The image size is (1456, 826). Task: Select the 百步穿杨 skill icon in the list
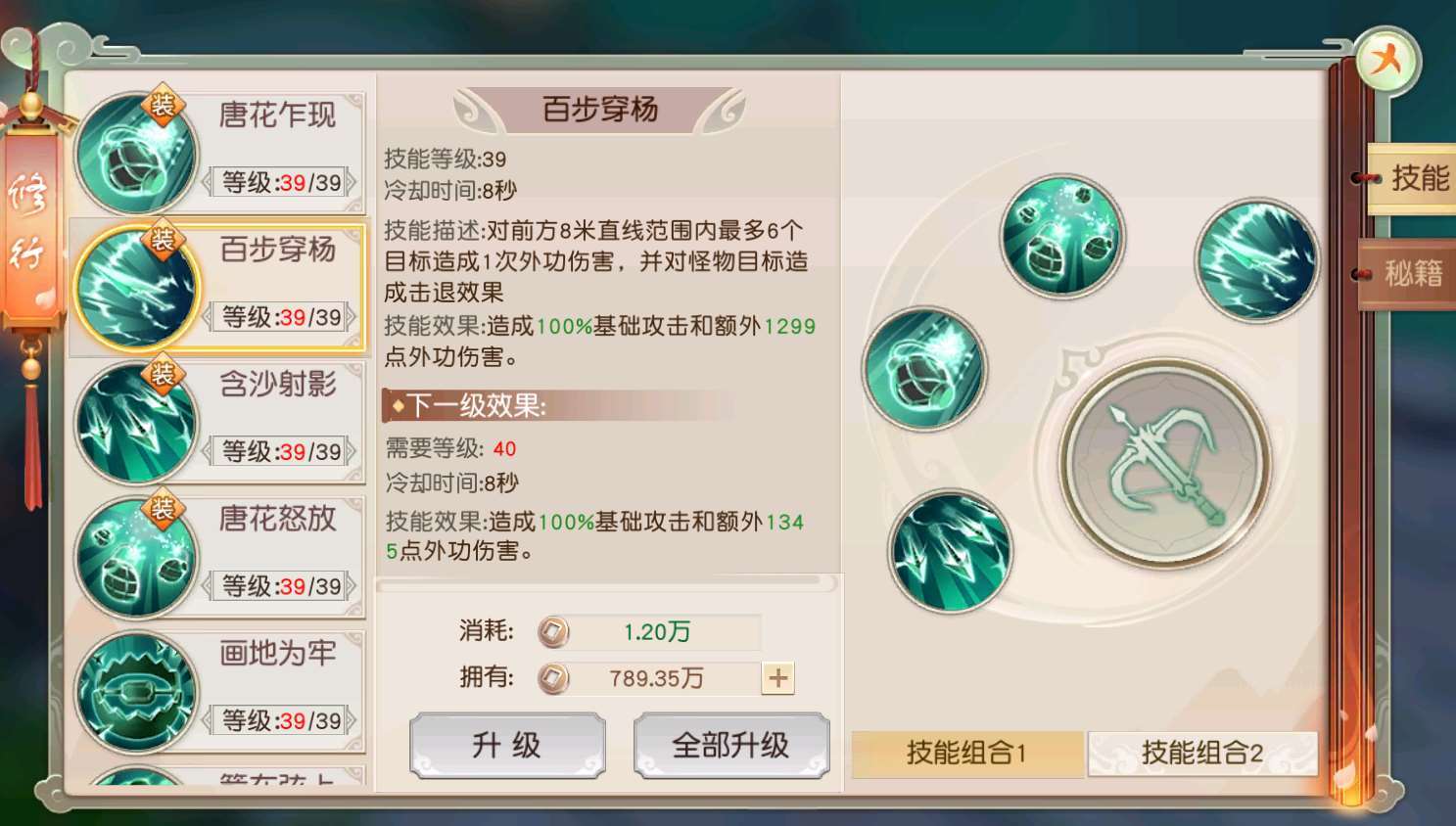click(x=137, y=288)
